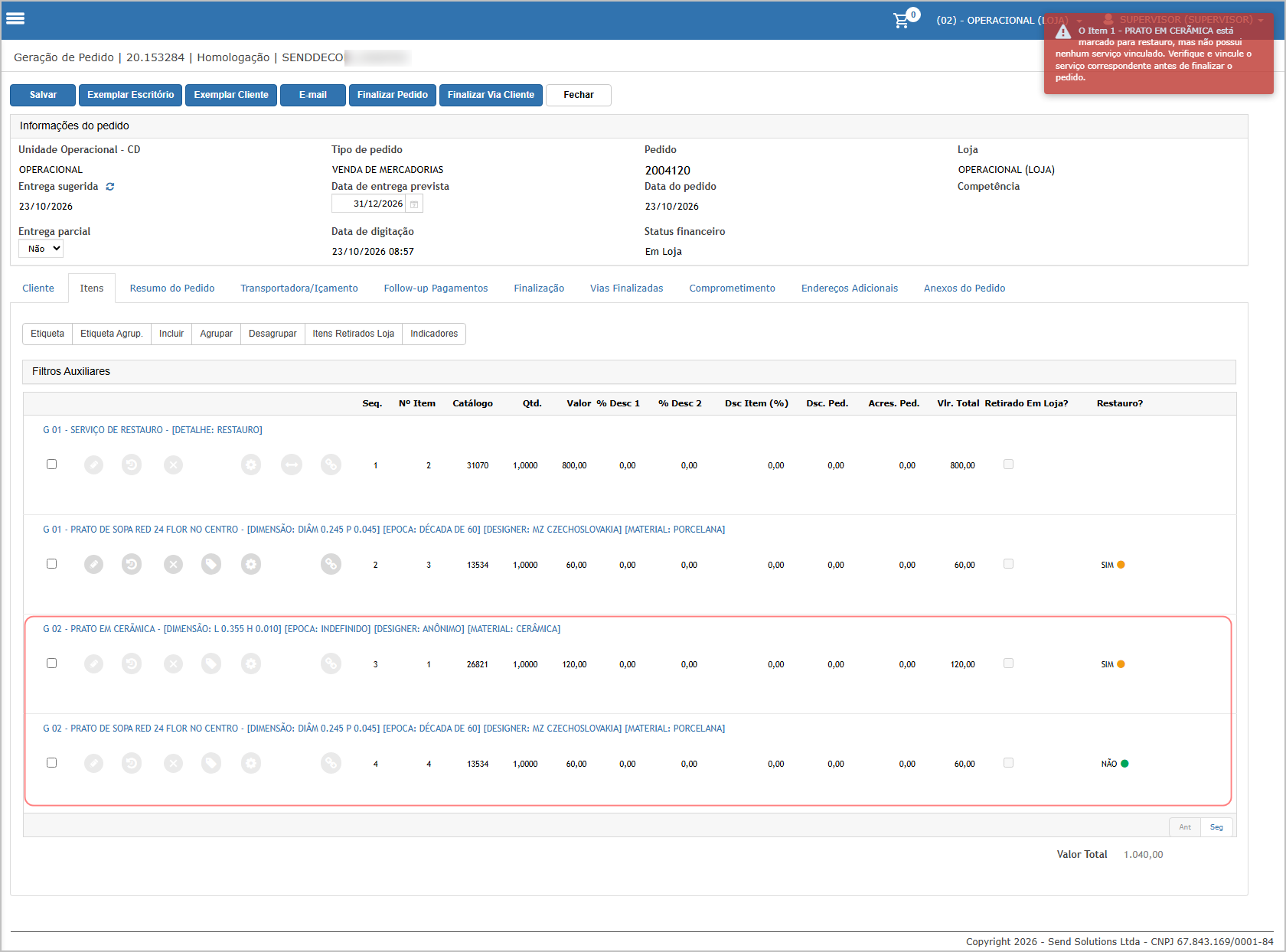Toggle Retirado Em Loja for Serviço de Restauro
The width and height of the screenshot is (1286, 952).
(1008, 464)
